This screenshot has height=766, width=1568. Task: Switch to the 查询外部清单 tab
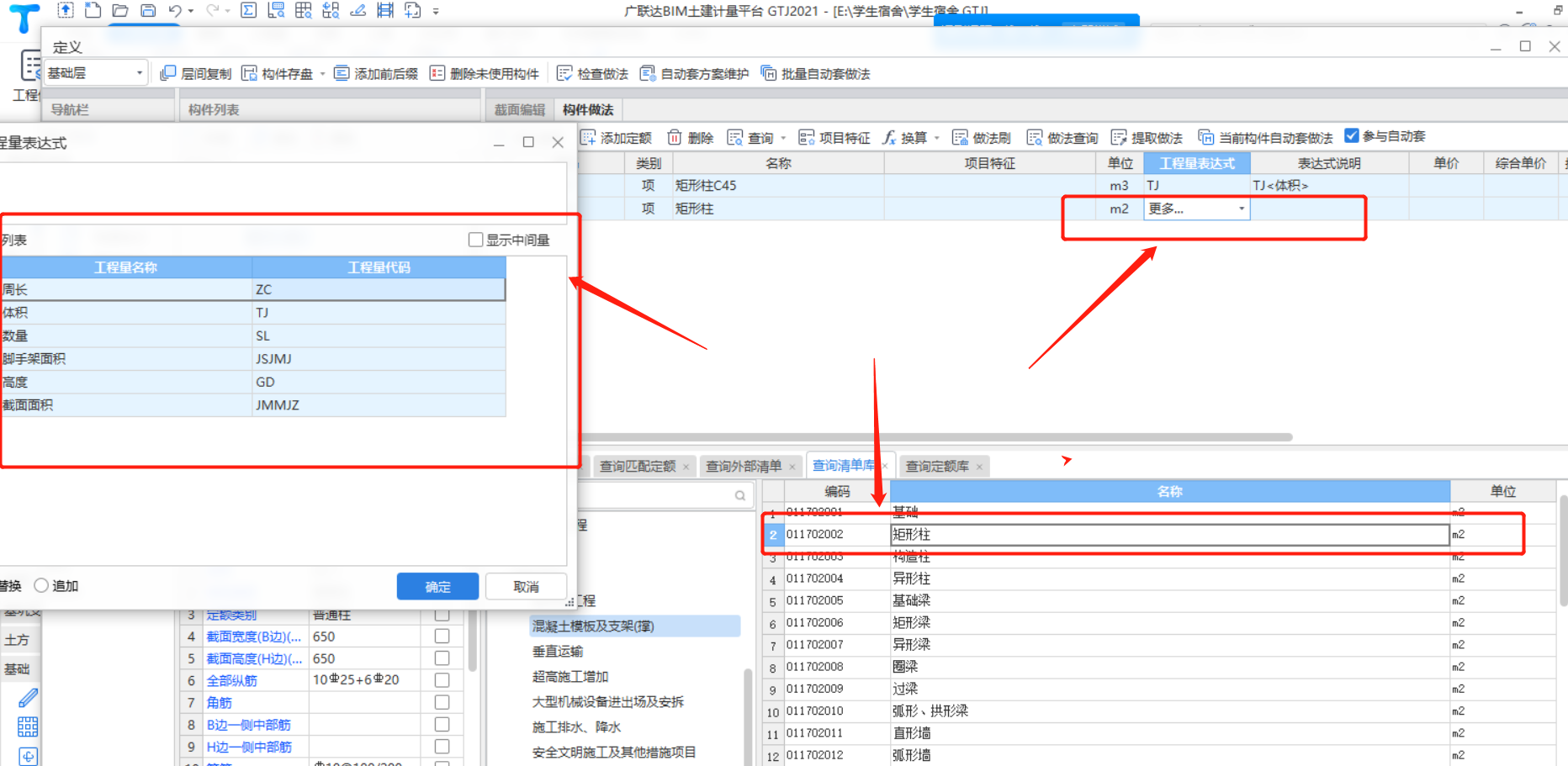(x=744, y=466)
